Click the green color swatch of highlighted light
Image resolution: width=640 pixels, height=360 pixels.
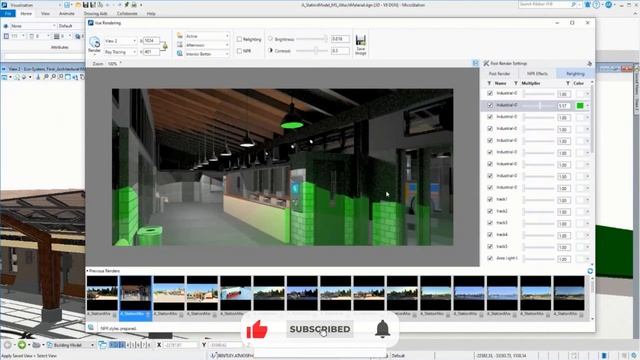(580, 106)
